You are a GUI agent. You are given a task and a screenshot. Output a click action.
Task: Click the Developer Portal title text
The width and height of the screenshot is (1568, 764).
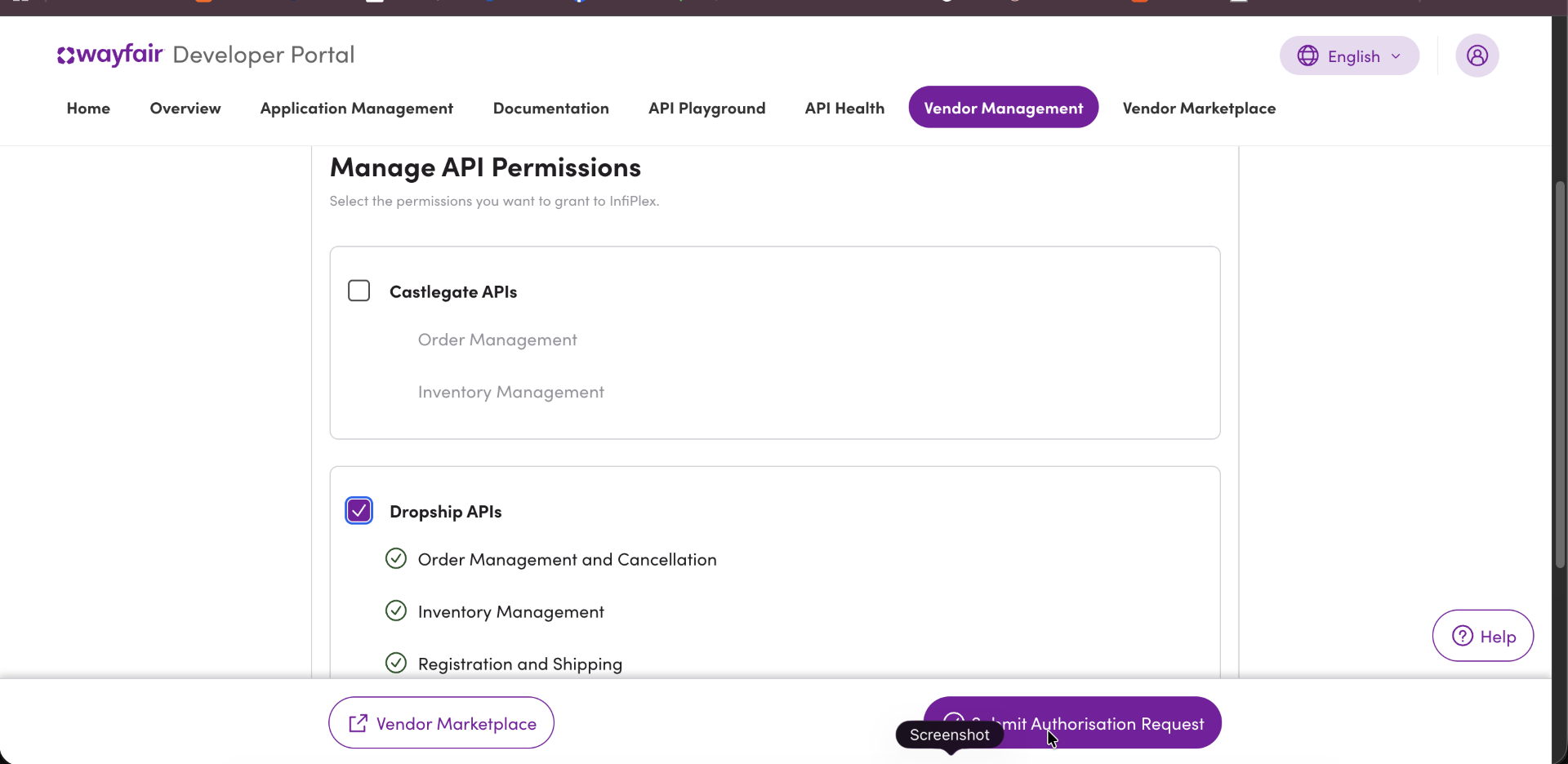tap(264, 55)
